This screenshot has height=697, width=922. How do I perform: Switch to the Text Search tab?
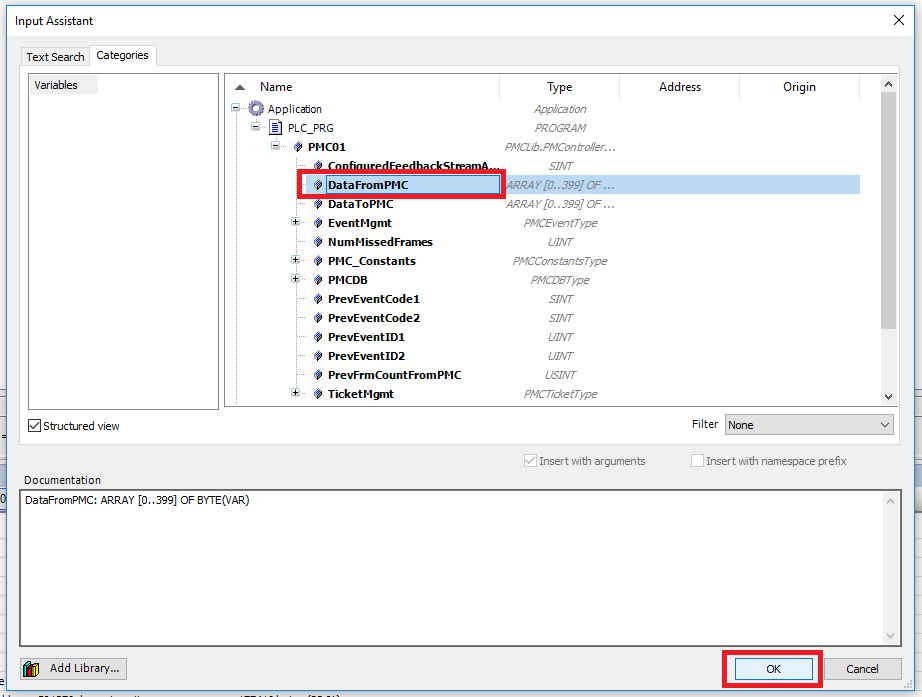[55, 56]
